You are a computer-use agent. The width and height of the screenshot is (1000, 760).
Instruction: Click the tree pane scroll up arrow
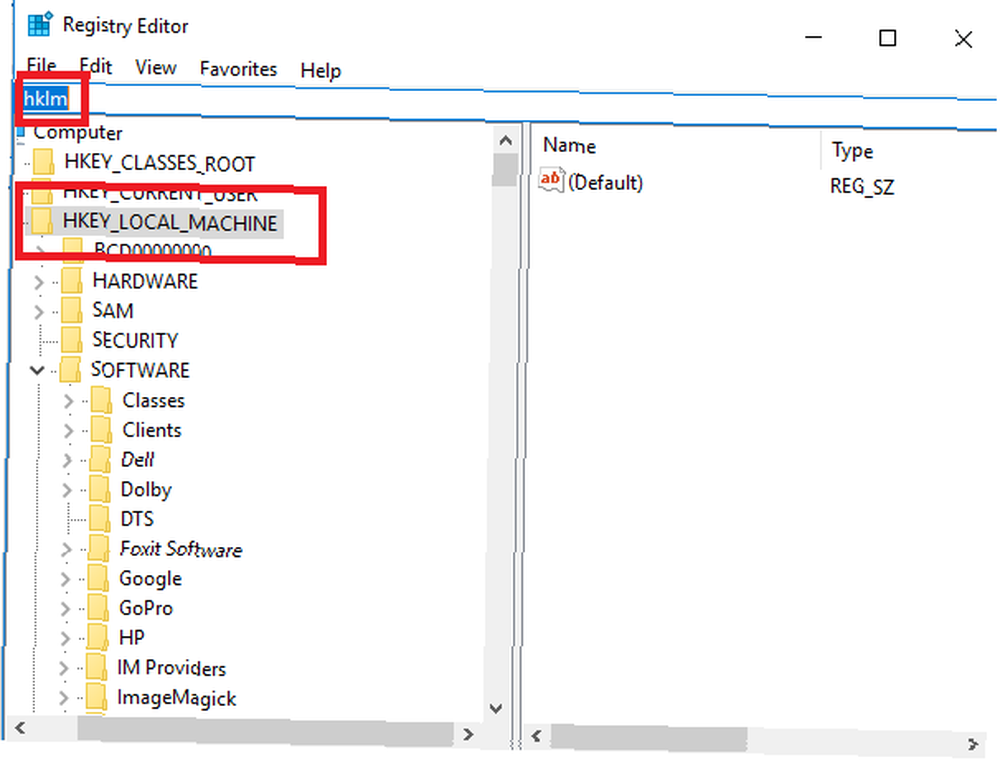[x=506, y=140]
